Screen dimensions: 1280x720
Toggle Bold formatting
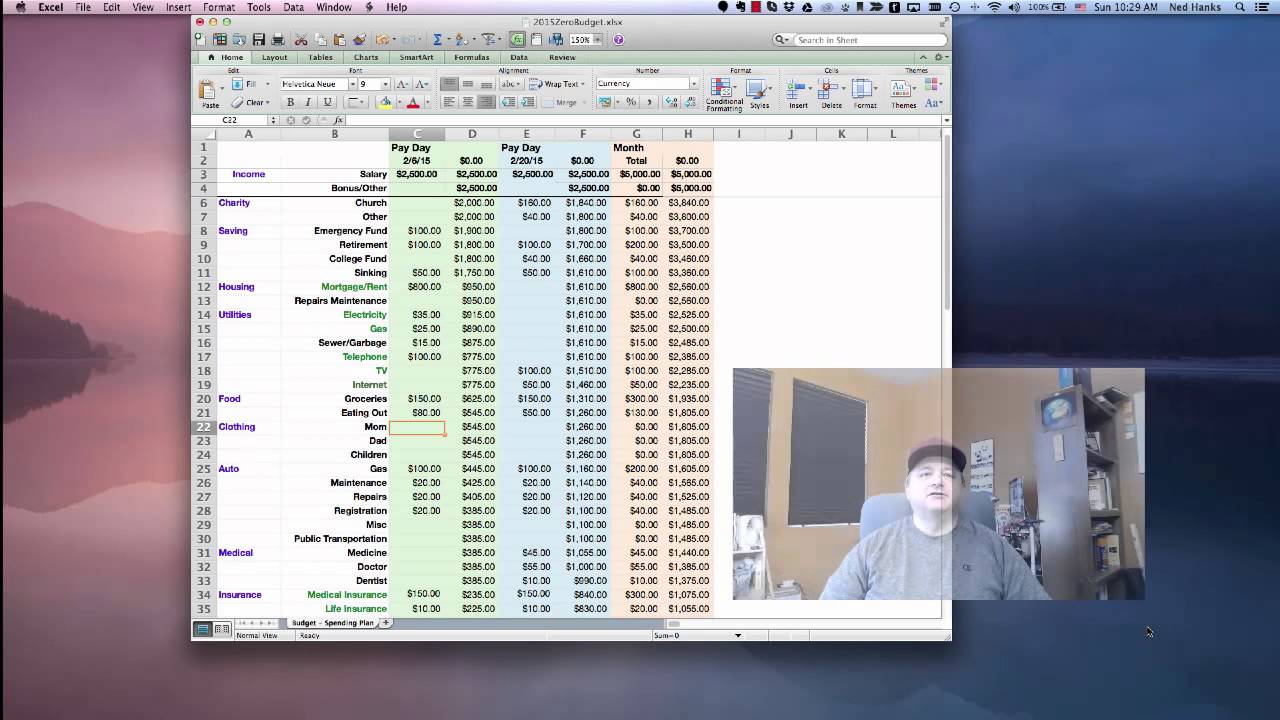click(x=290, y=102)
